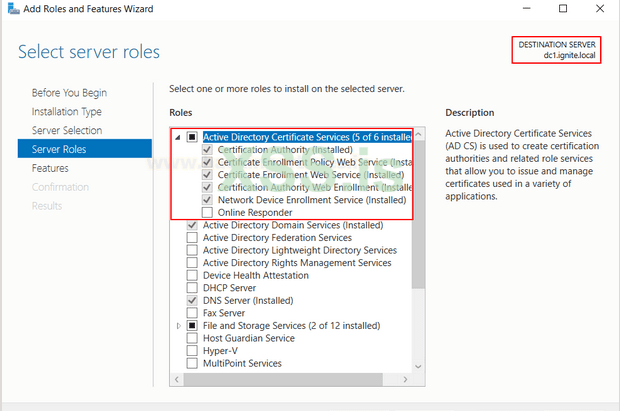Select DHCP Server role label

pos(229,288)
